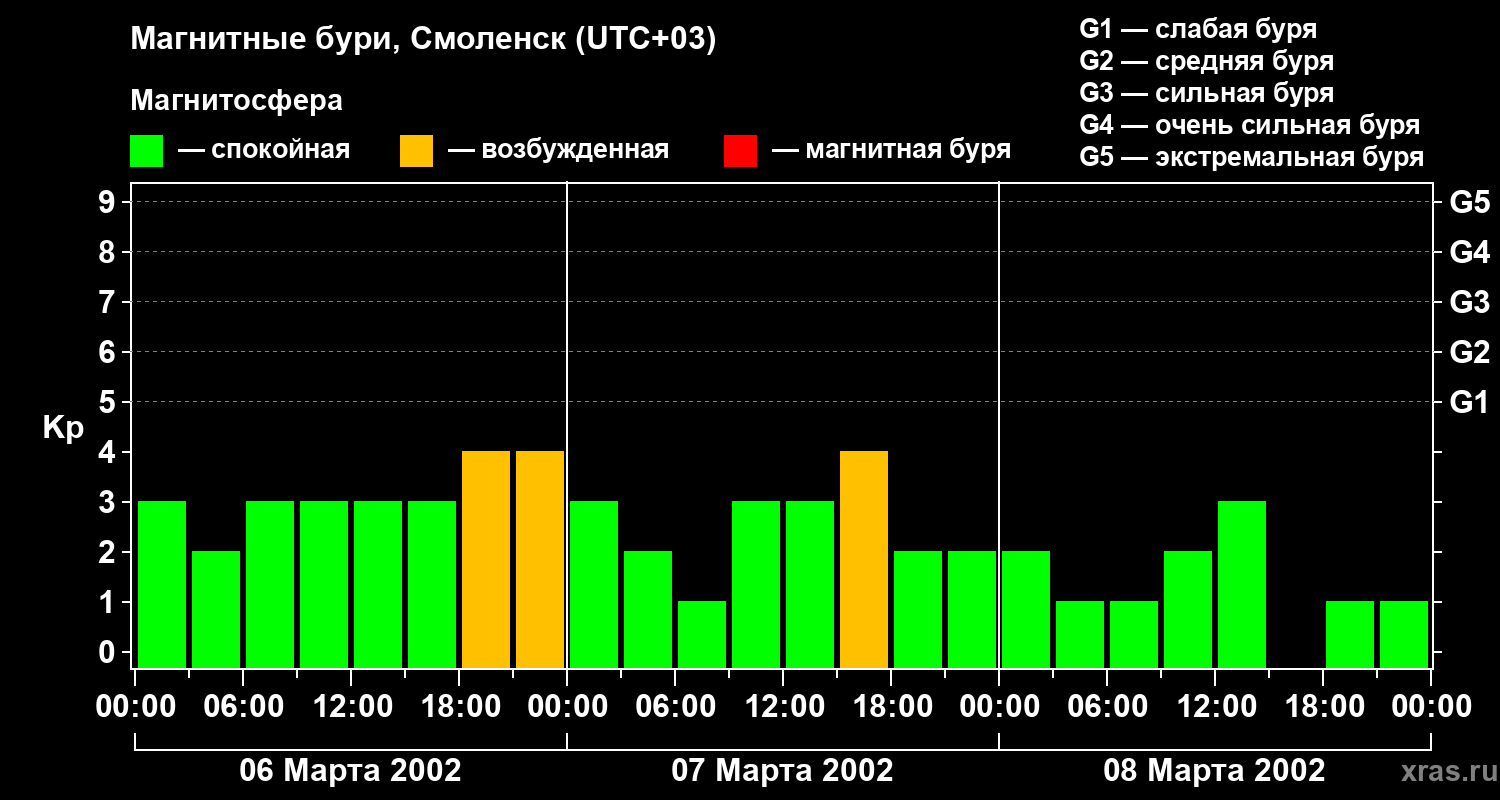1500x800 pixels.
Task: Click the '18:00' time label under 08 Марта
Action: click(x=1323, y=707)
